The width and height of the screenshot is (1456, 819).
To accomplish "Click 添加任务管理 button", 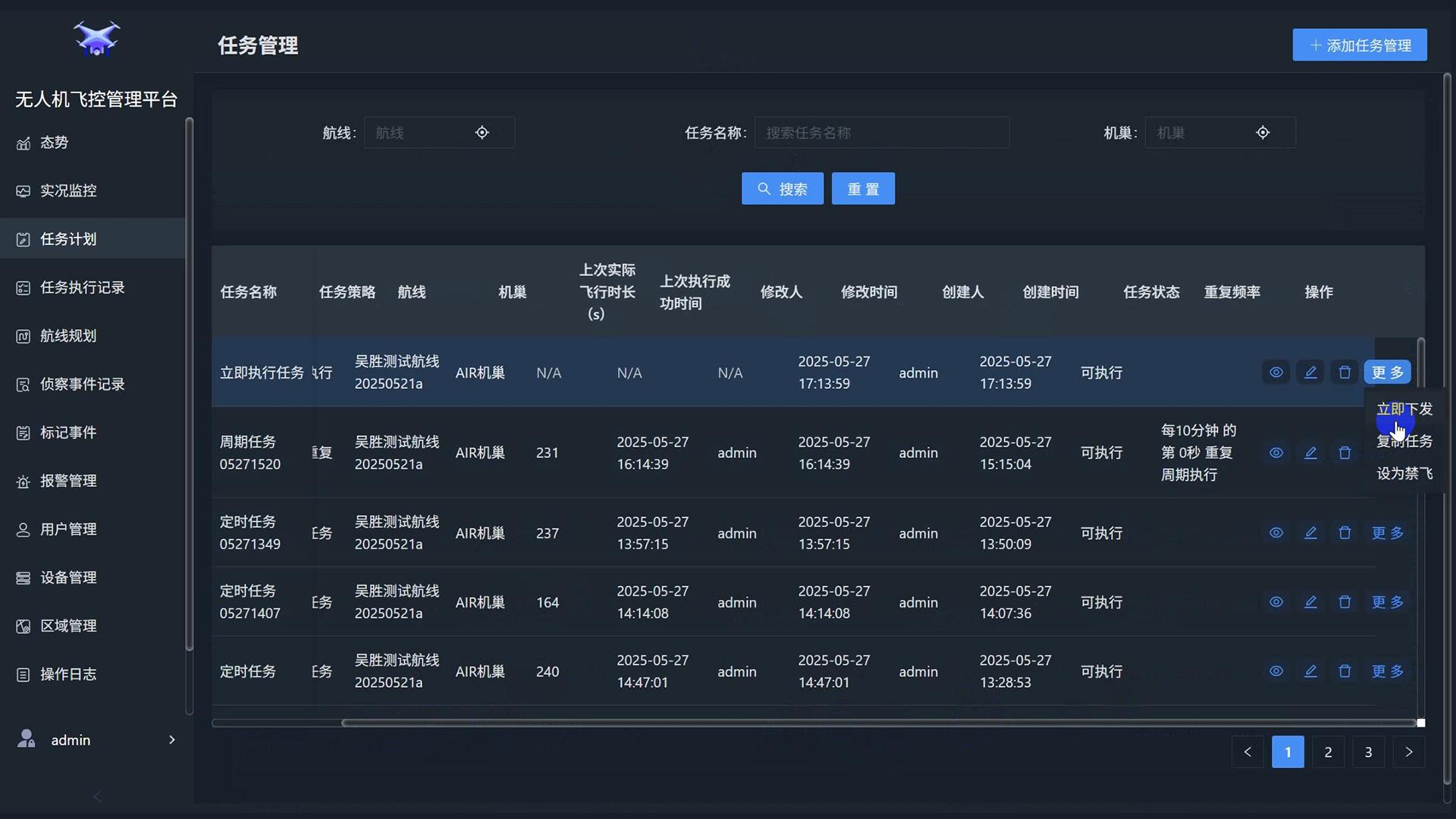I will point(1360,45).
